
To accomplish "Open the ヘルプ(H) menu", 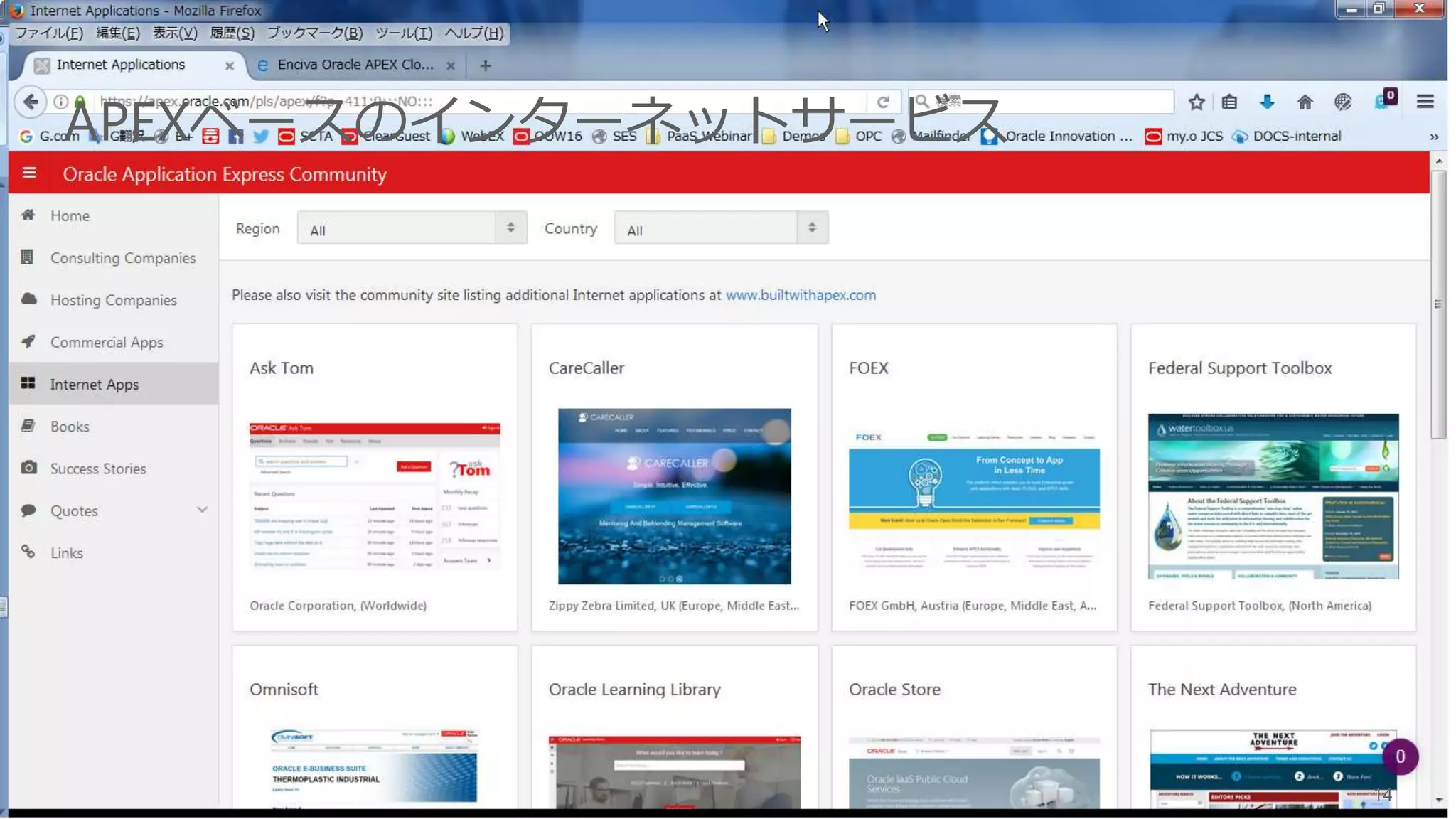I will click(473, 33).
